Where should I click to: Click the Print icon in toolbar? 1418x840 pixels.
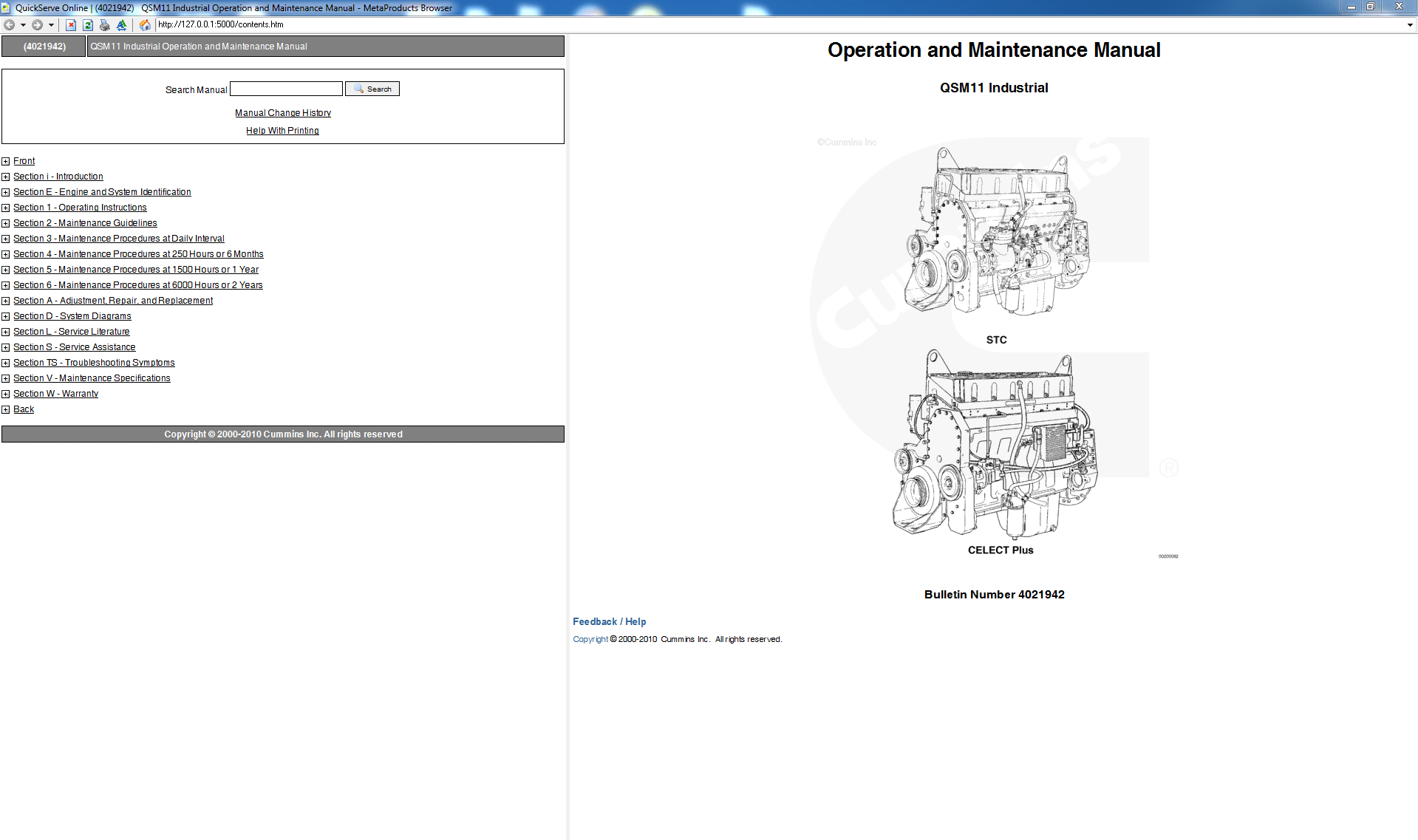click(x=104, y=24)
